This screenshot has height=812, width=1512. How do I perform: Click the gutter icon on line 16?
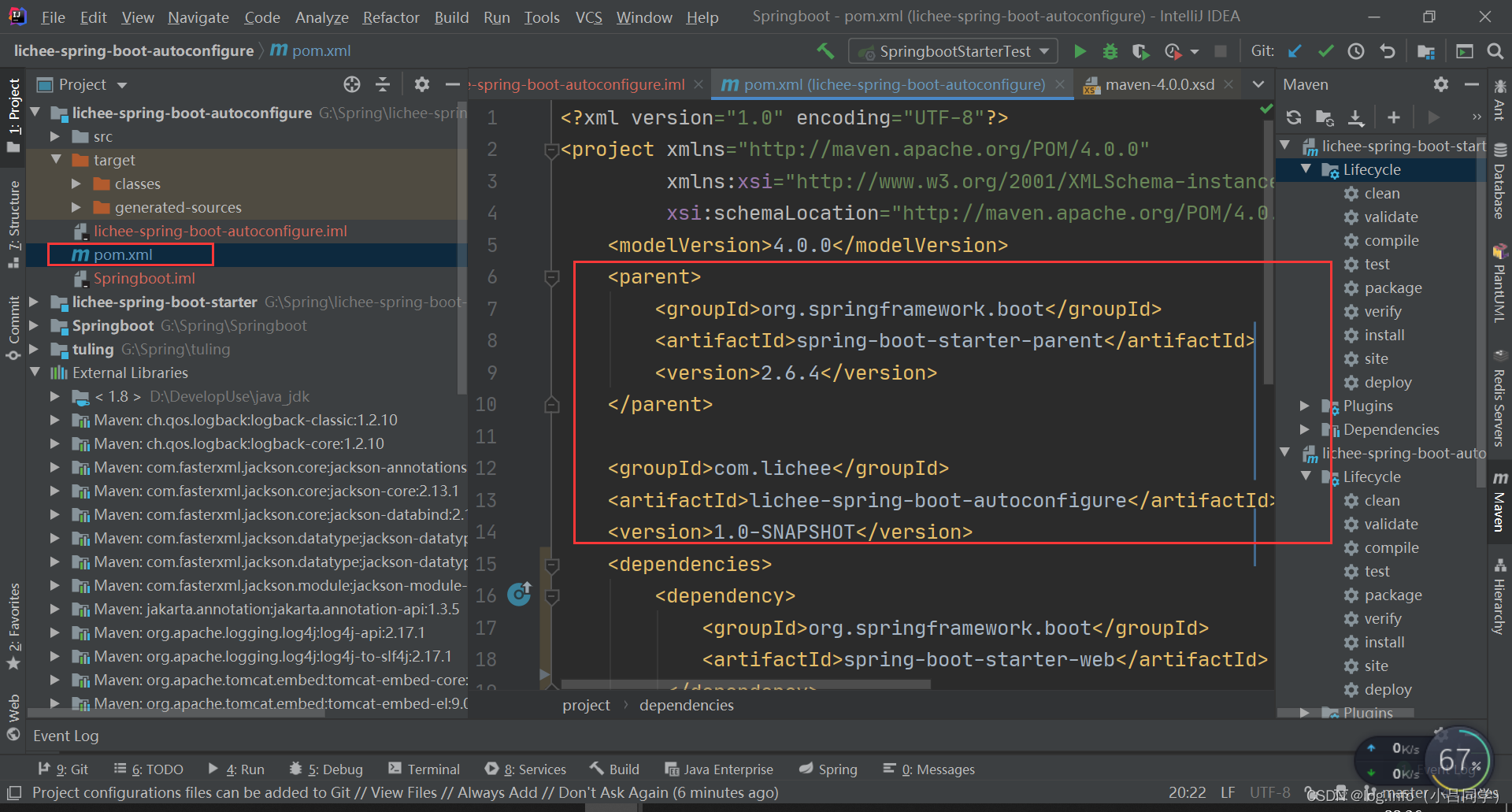point(519,594)
